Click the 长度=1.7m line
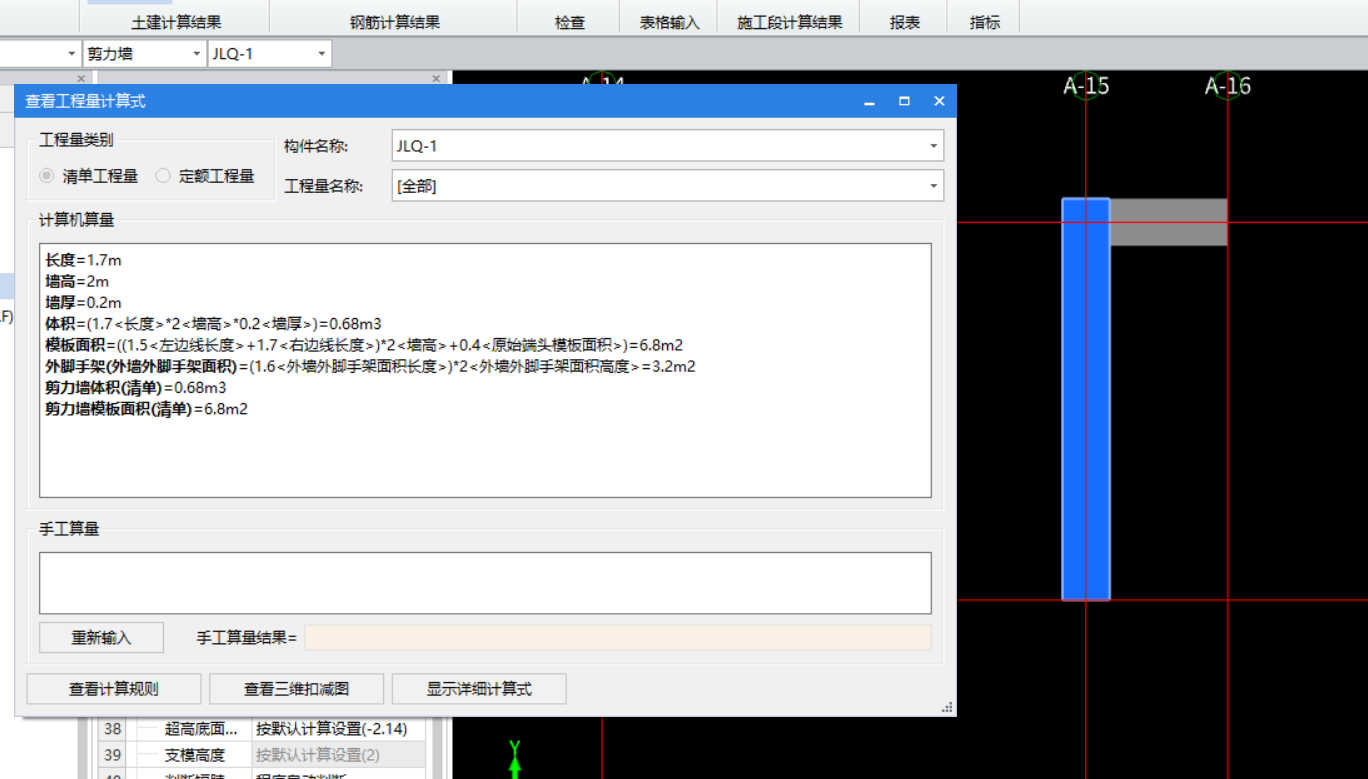The width and height of the screenshot is (1368, 779). click(83, 260)
